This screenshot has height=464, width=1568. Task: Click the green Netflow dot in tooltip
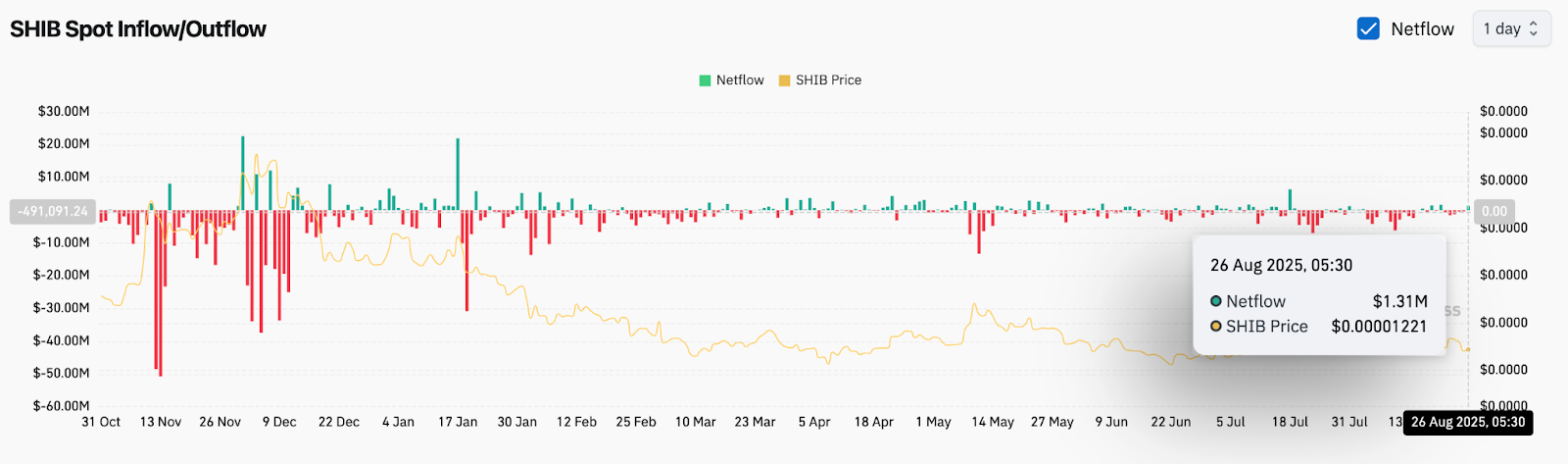[1216, 301]
